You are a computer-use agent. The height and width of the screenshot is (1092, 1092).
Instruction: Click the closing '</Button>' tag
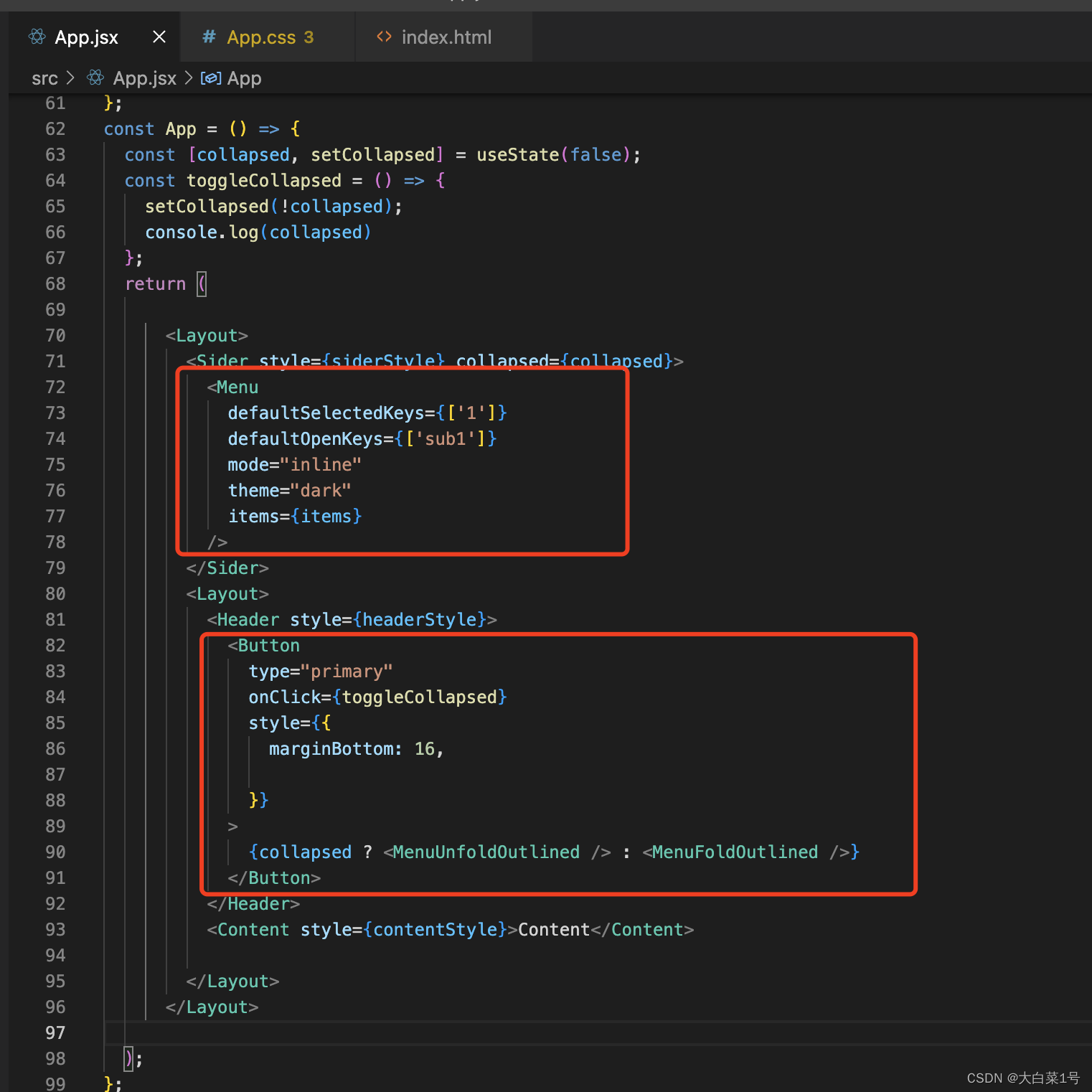click(274, 878)
